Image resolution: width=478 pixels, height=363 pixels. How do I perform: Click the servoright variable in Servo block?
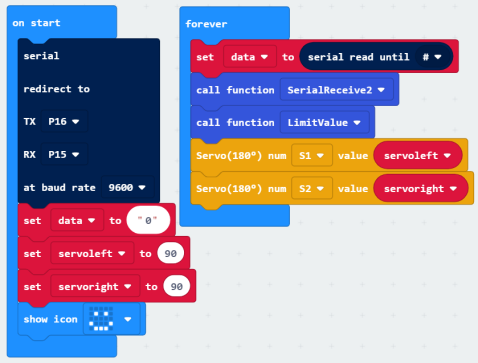[421, 189]
